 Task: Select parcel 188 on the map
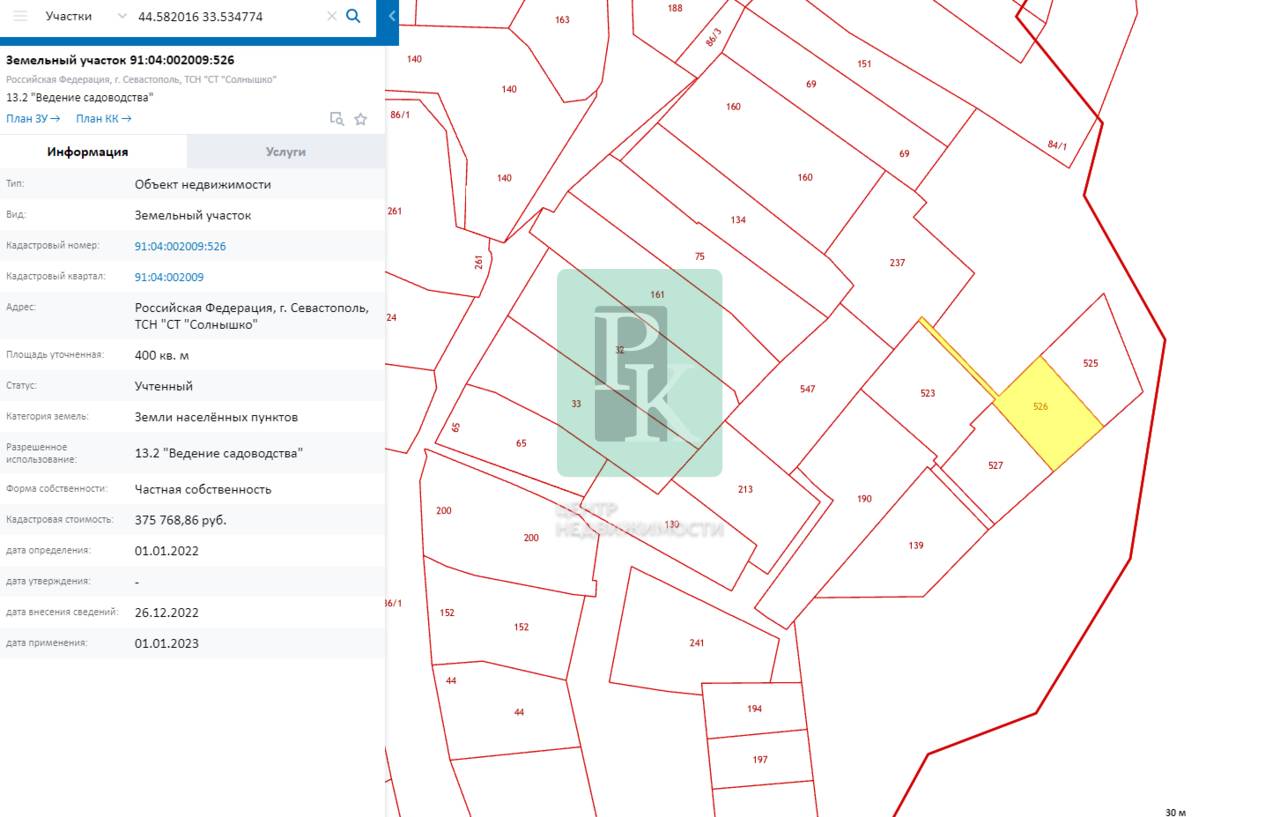[x=675, y=8]
